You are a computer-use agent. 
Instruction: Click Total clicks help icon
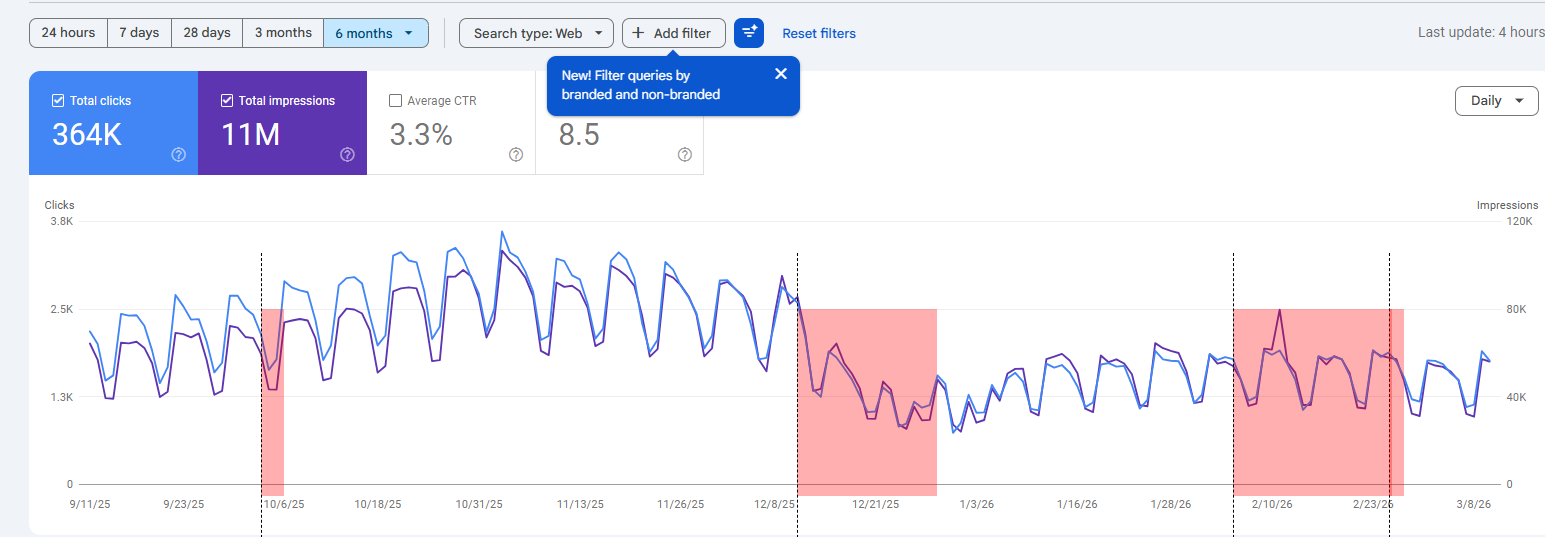179,154
